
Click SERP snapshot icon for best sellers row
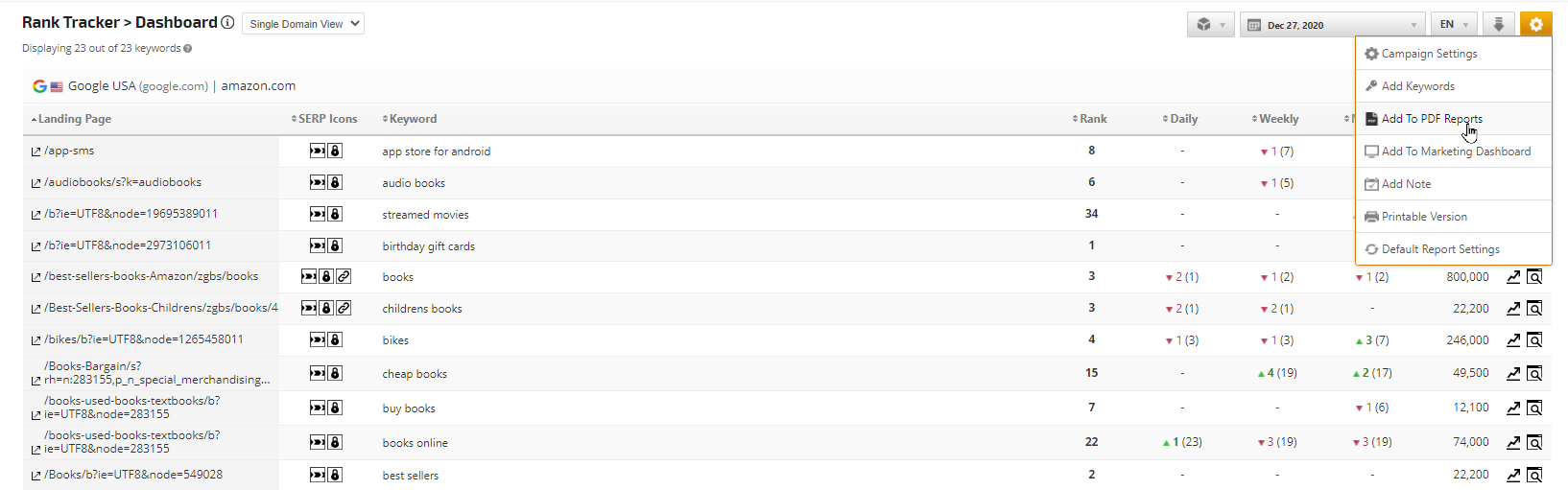pyautogui.click(x=1534, y=475)
